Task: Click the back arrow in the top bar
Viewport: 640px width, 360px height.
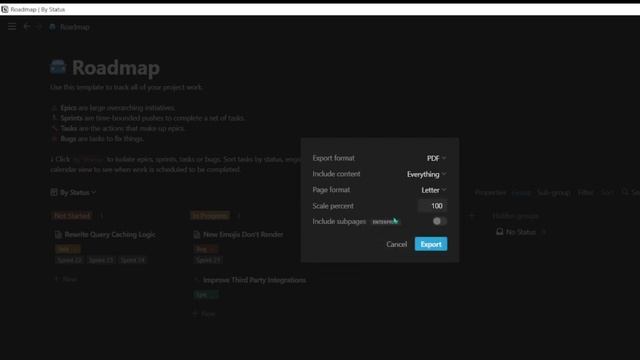Action: 27,27
